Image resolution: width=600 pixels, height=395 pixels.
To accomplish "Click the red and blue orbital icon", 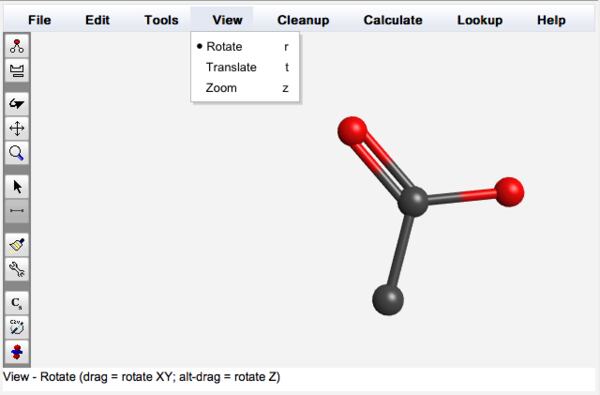I will (17, 352).
